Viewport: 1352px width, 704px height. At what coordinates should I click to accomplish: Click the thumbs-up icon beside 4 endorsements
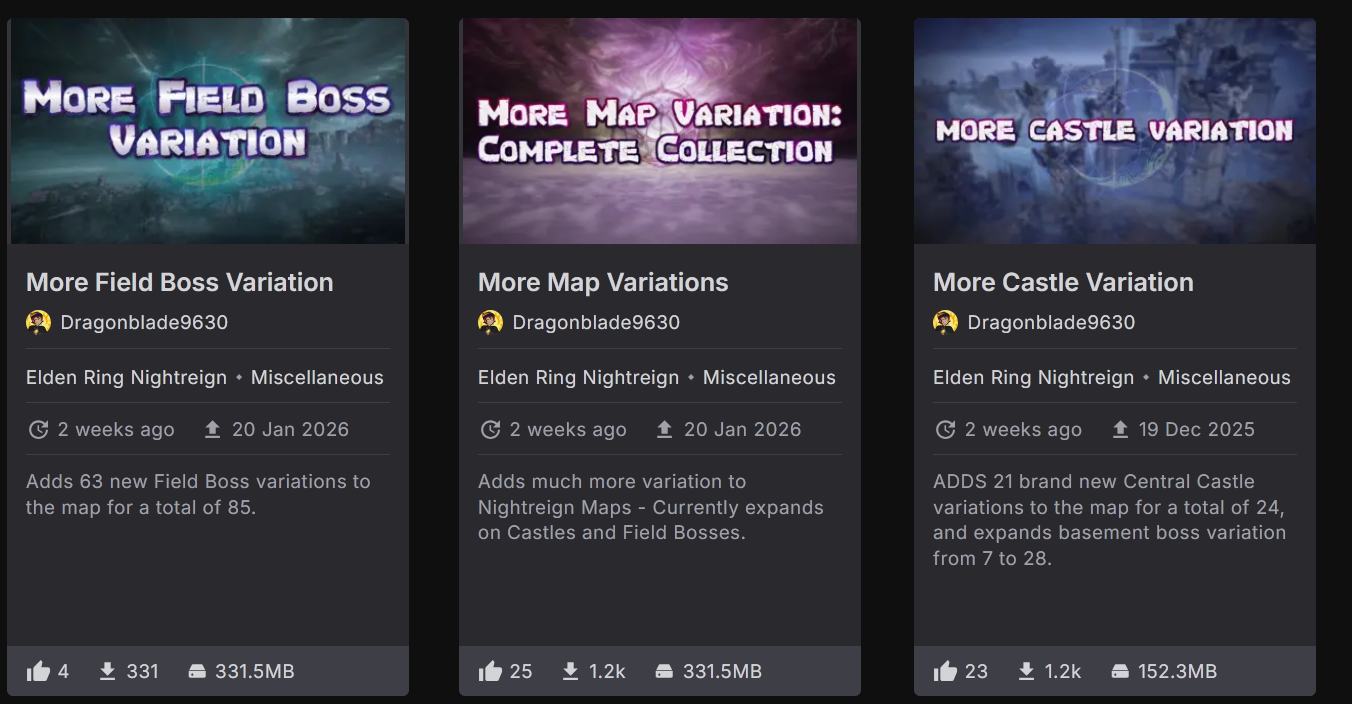pyautogui.click(x=38, y=671)
